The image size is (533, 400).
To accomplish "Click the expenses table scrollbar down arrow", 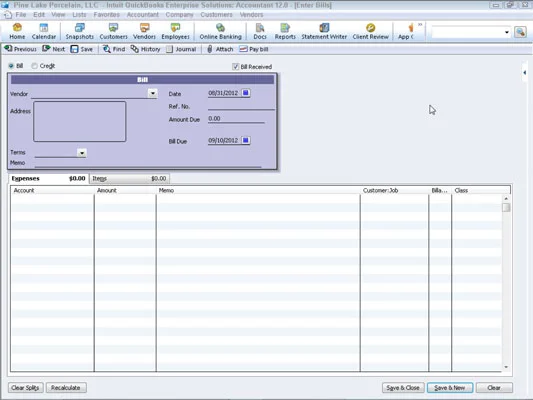I will 506,367.
